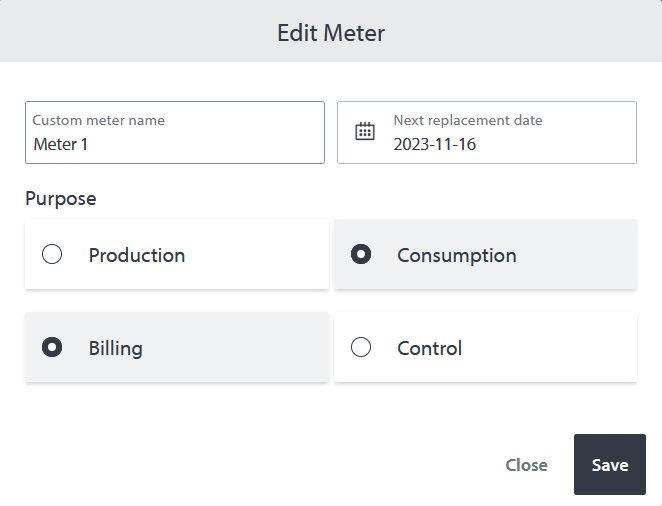
Task: Click the 'Production' label text
Action: point(137,255)
